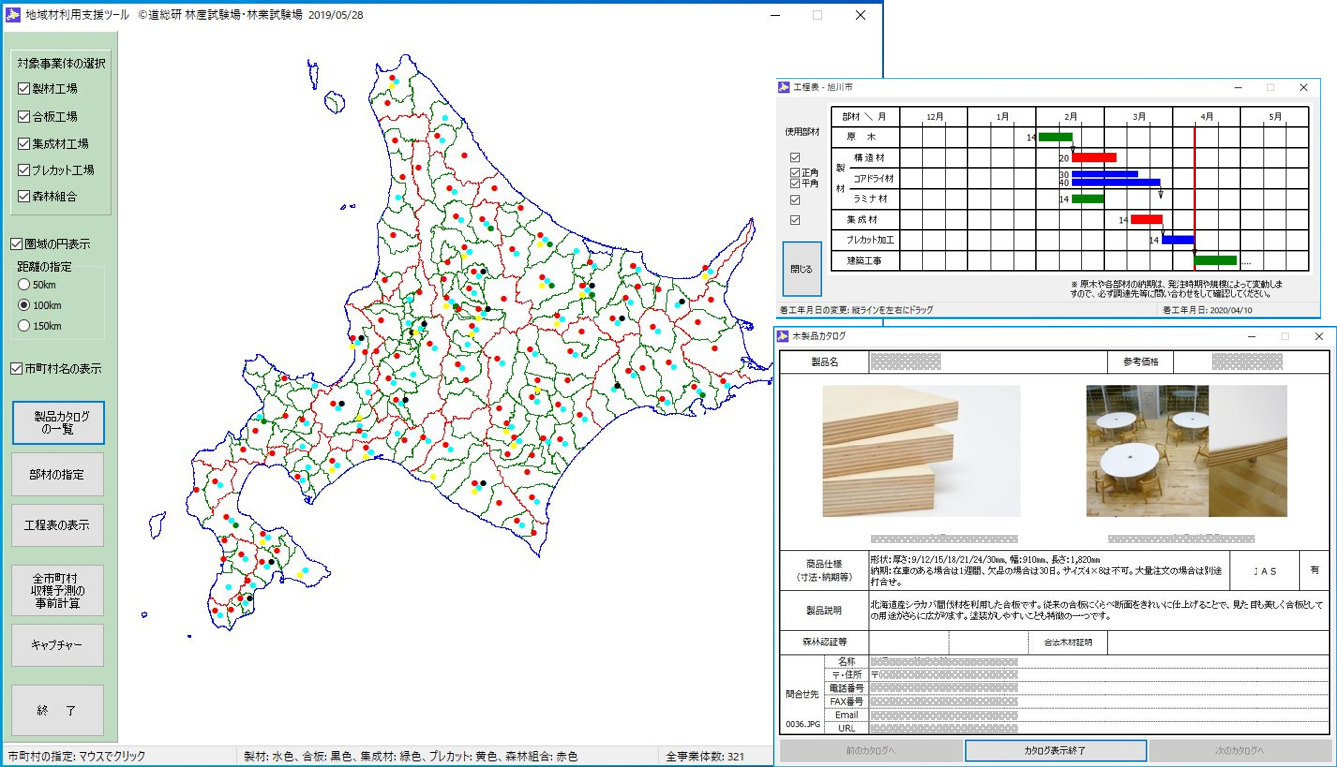Select the 50km distance radio button
1337x767 pixels.
coord(24,285)
